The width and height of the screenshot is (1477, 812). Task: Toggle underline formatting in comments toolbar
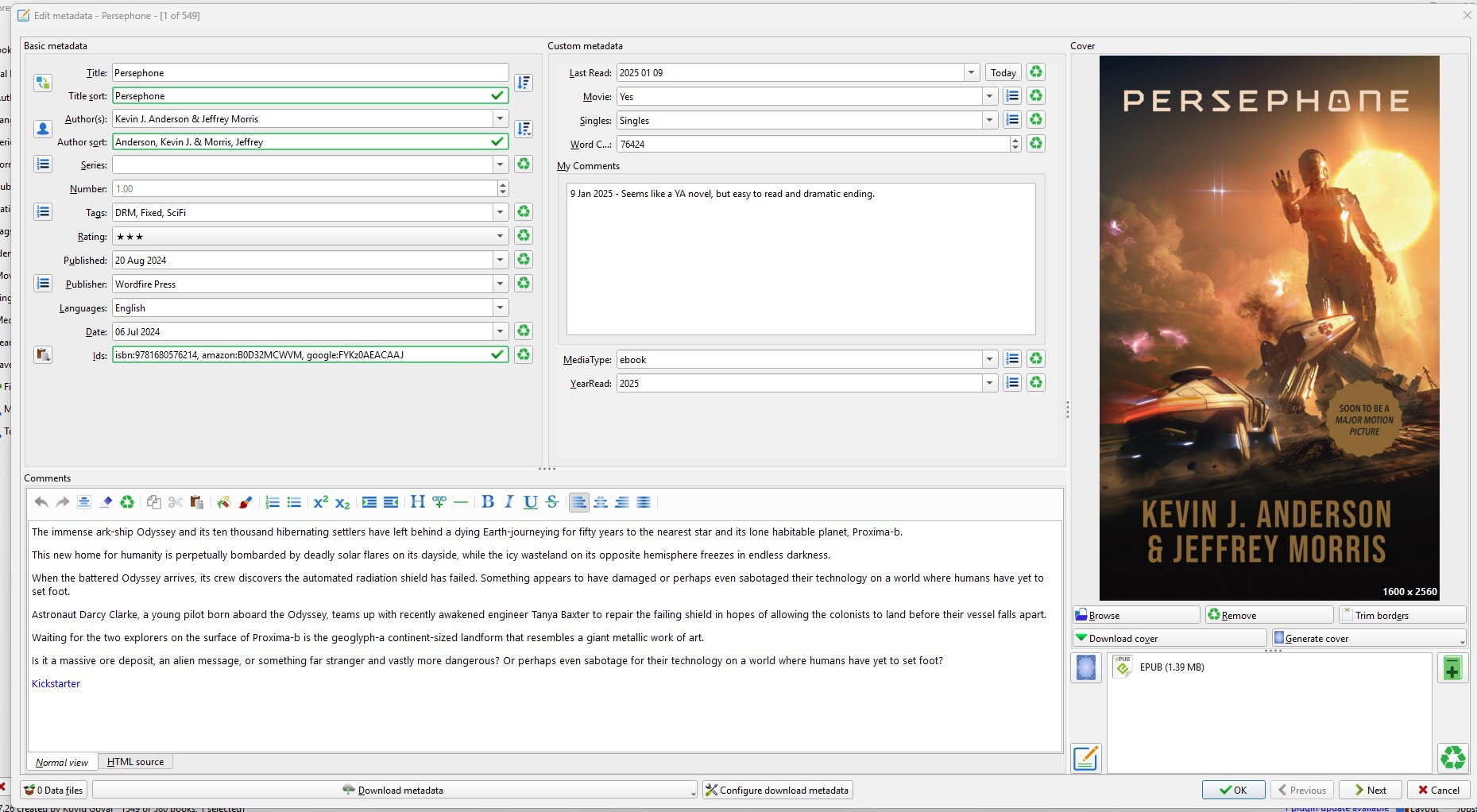[531, 502]
